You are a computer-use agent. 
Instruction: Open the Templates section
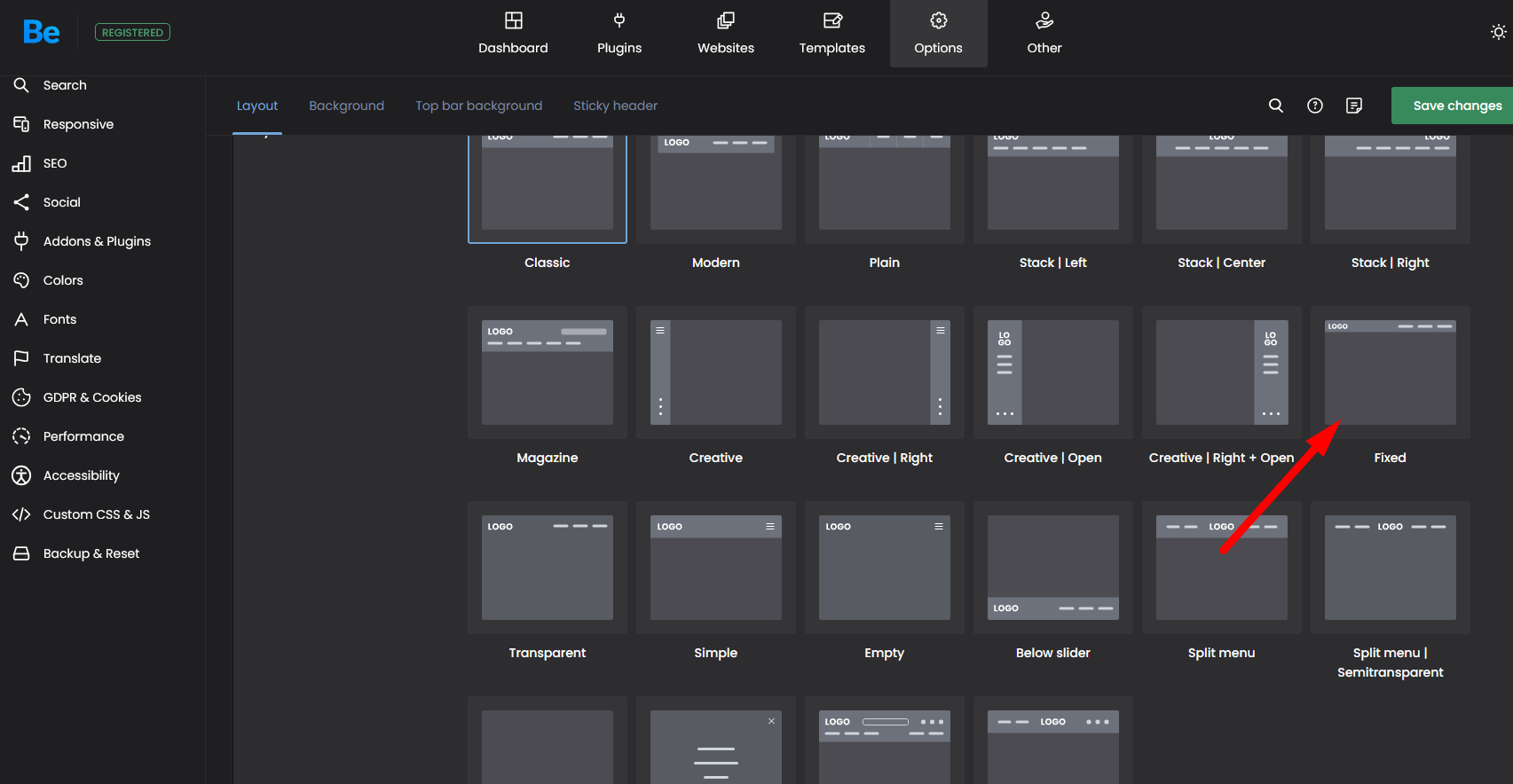click(832, 34)
